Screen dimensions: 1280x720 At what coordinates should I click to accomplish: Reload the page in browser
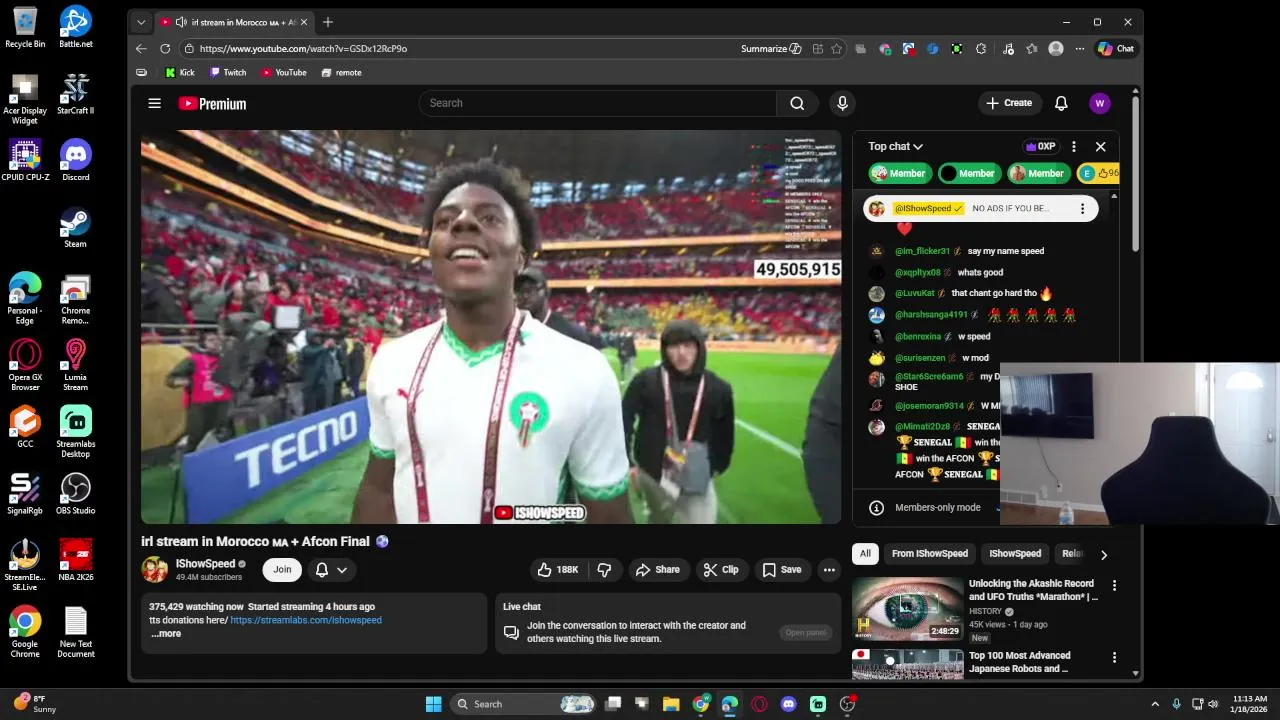click(165, 48)
